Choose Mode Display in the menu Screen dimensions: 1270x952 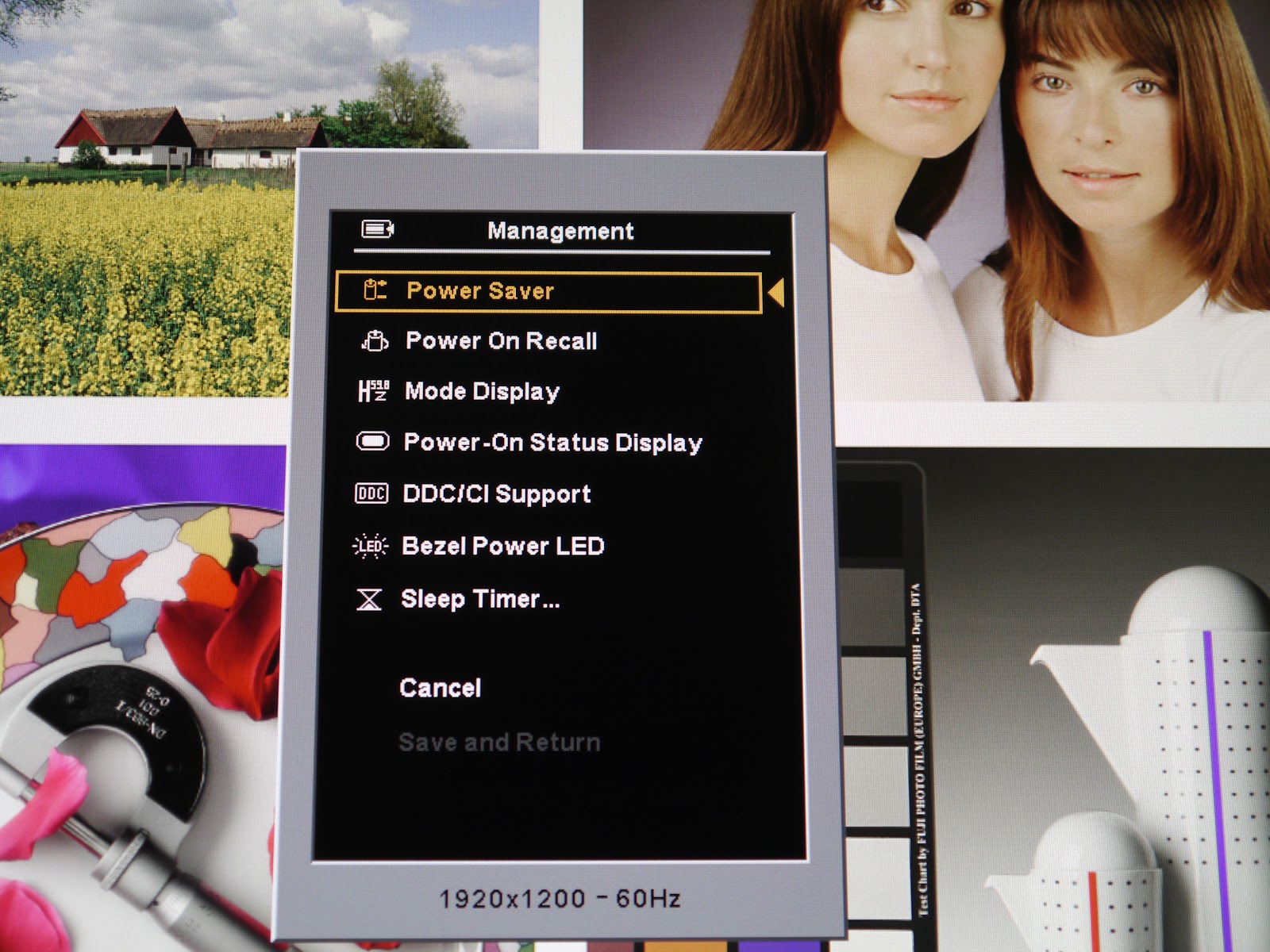tap(482, 392)
